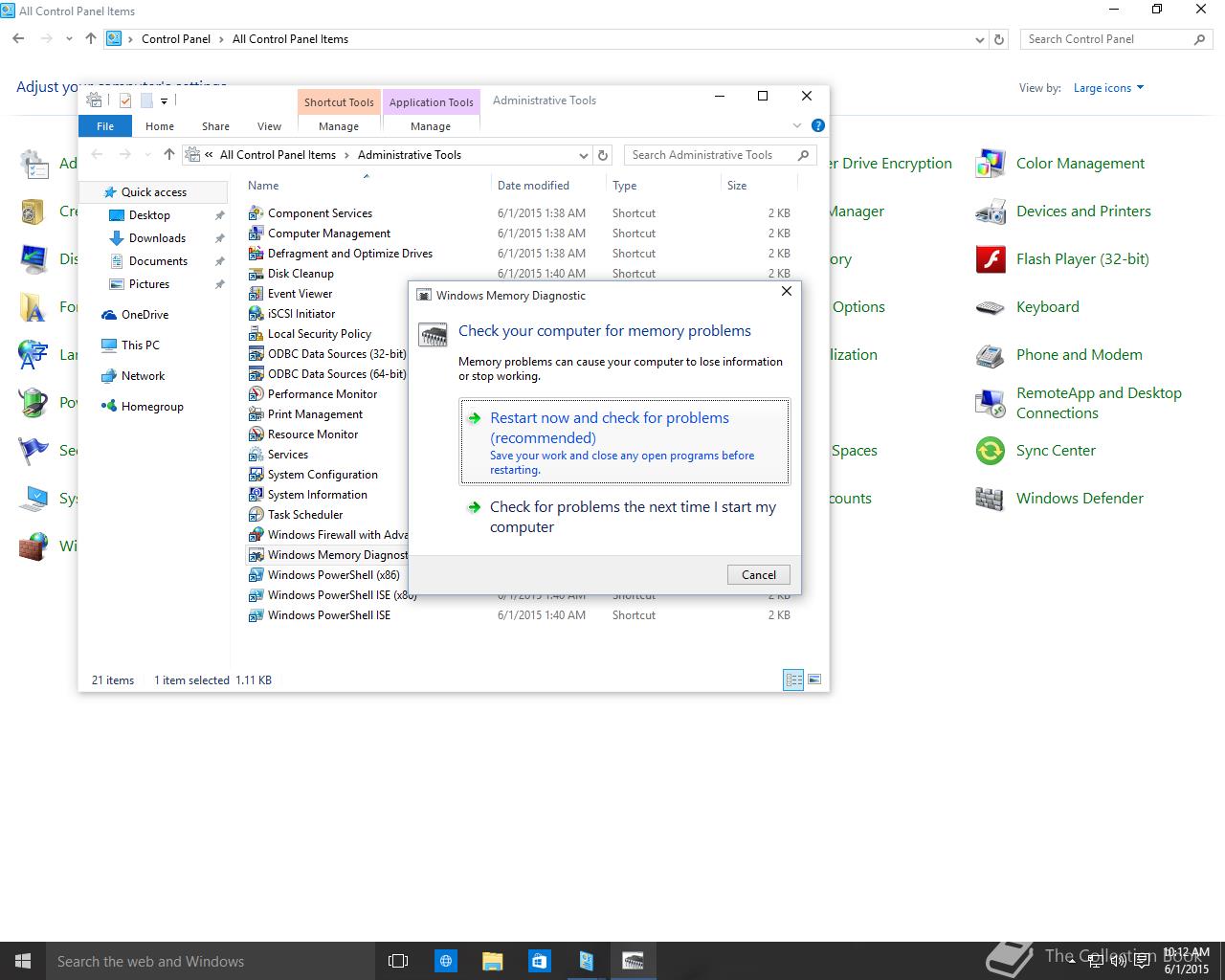Open Print Management icon

[x=256, y=413]
